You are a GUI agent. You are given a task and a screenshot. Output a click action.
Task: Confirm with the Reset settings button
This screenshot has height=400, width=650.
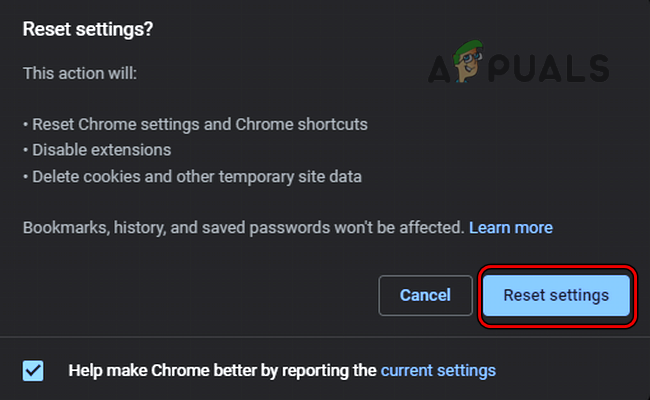(556, 296)
